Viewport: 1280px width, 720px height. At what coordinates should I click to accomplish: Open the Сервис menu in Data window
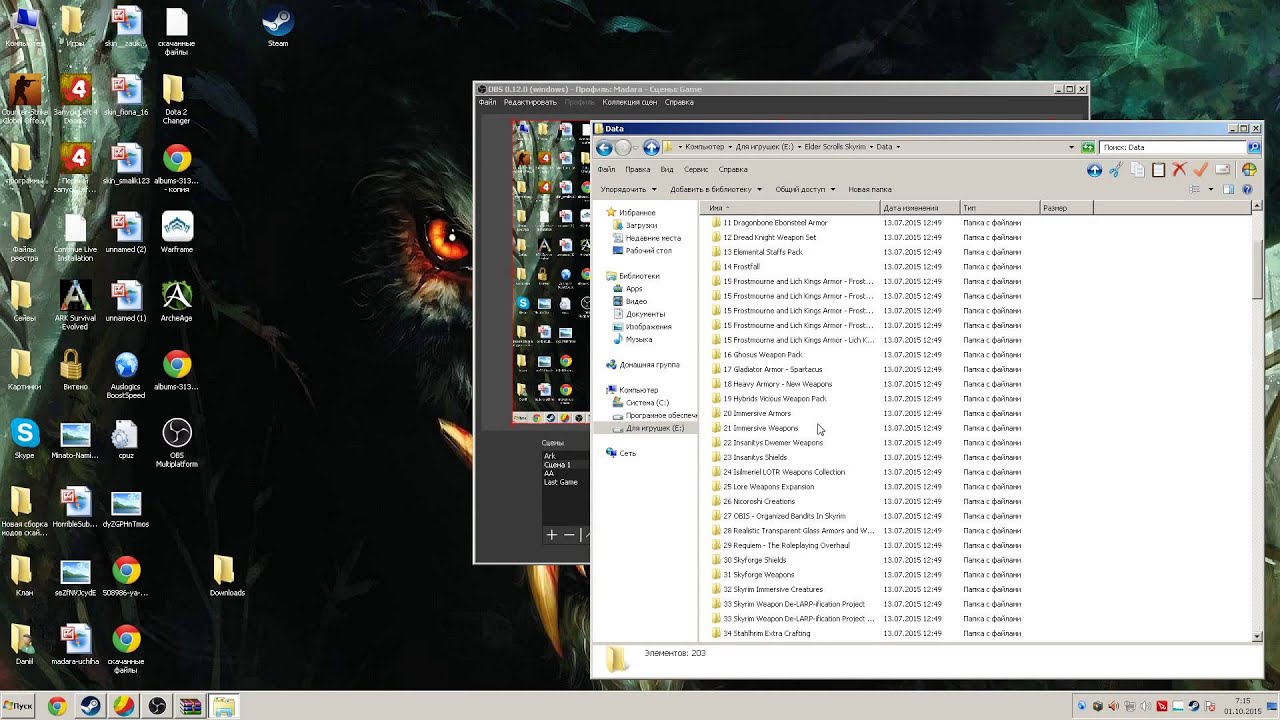click(x=696, y=169)
